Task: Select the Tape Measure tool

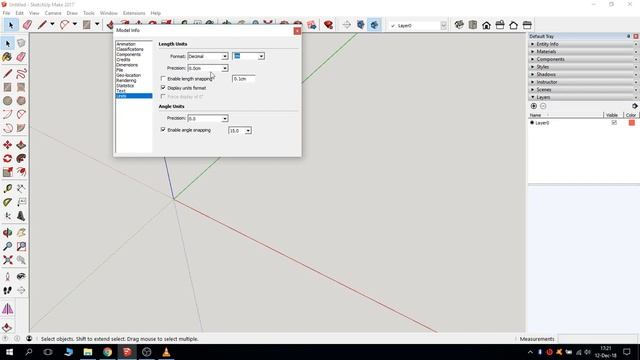Action: point(7,189)
